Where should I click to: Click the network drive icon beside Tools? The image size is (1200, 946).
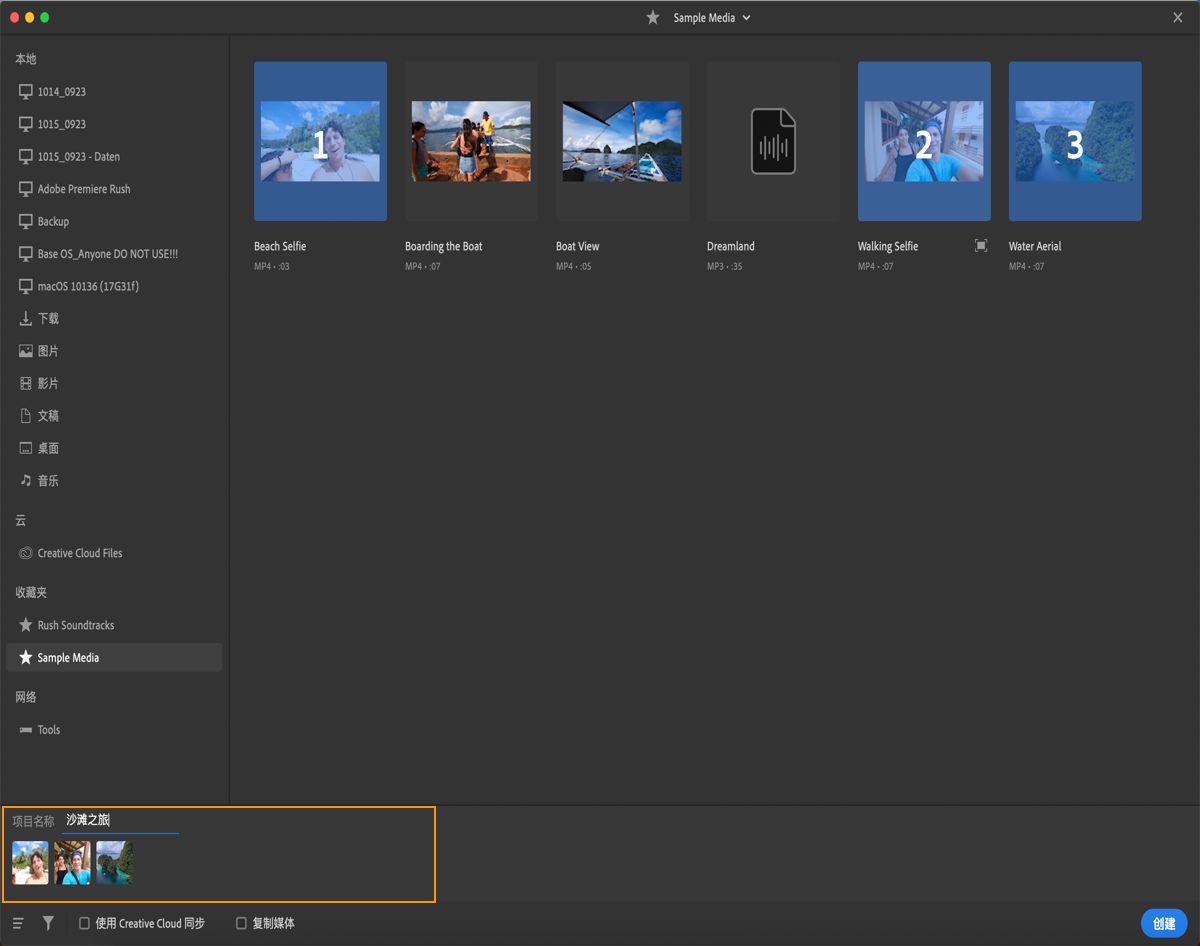(x=26, y=730)
